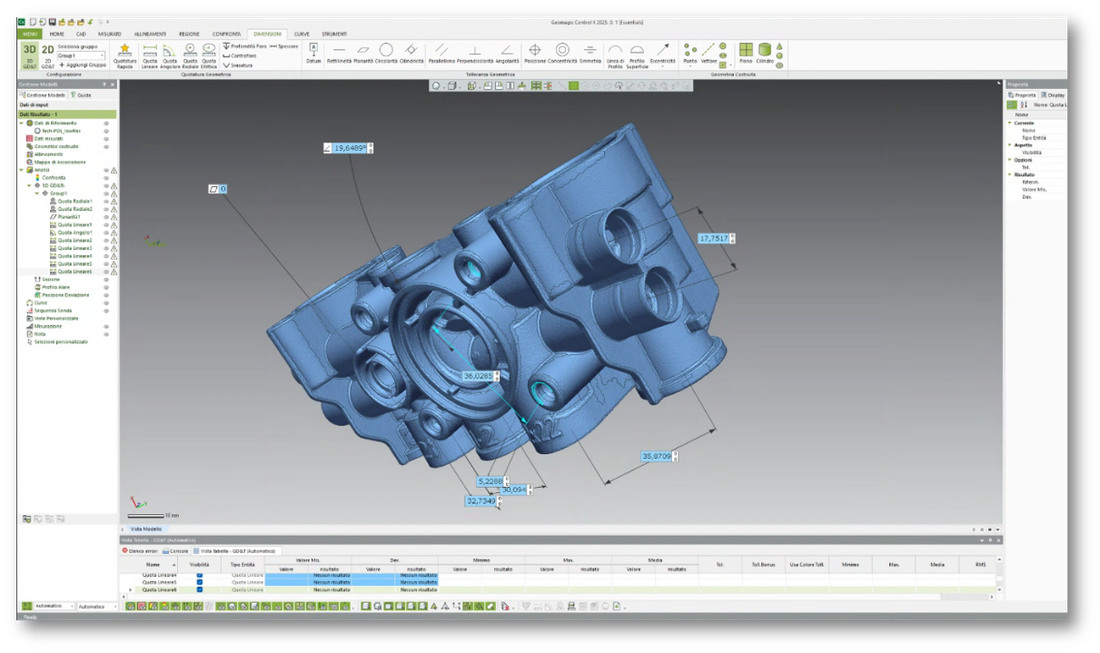Image resolution: width=1100 pixels, height=653 pixels.
Task: Open the CONFRONTA ribbon tab
Action: [227, 34]
